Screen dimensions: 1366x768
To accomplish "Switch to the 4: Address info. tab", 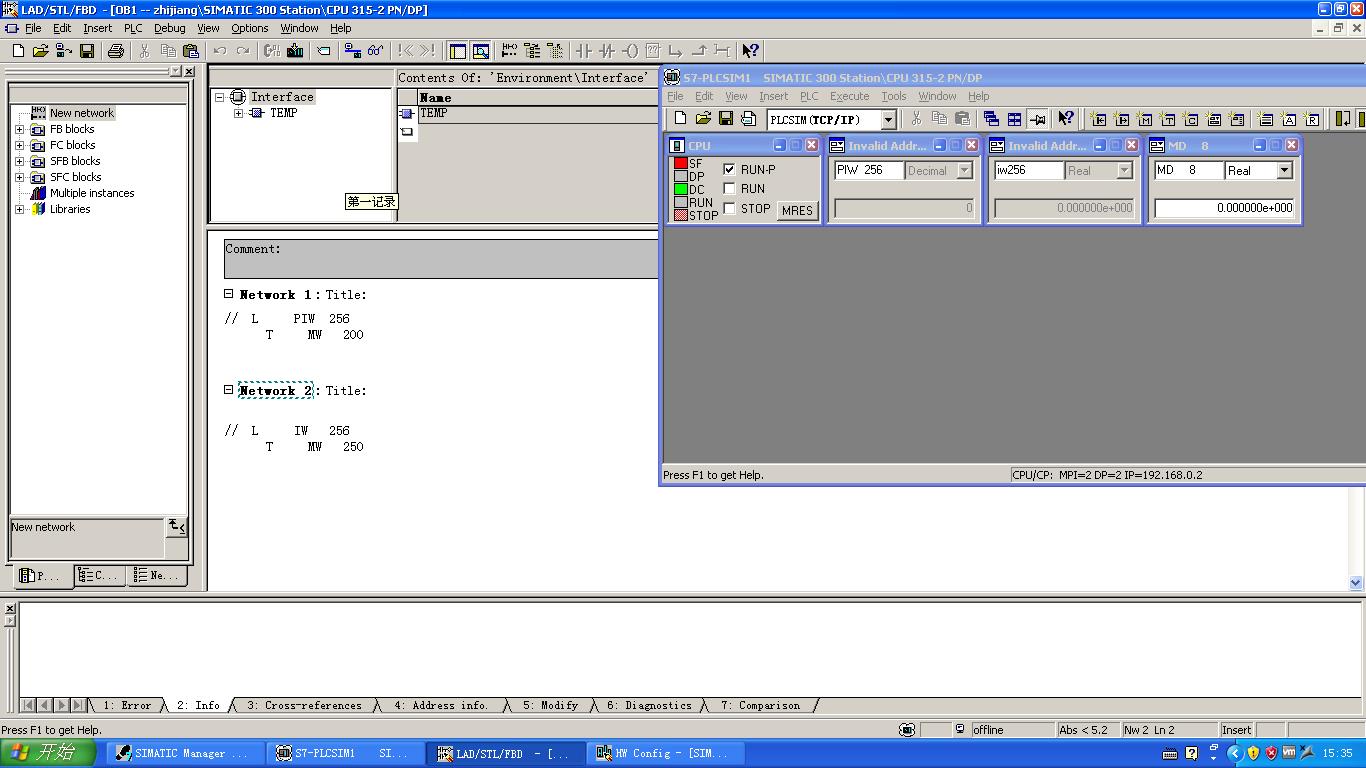I will pyautogui.click(x=441, y=705).
